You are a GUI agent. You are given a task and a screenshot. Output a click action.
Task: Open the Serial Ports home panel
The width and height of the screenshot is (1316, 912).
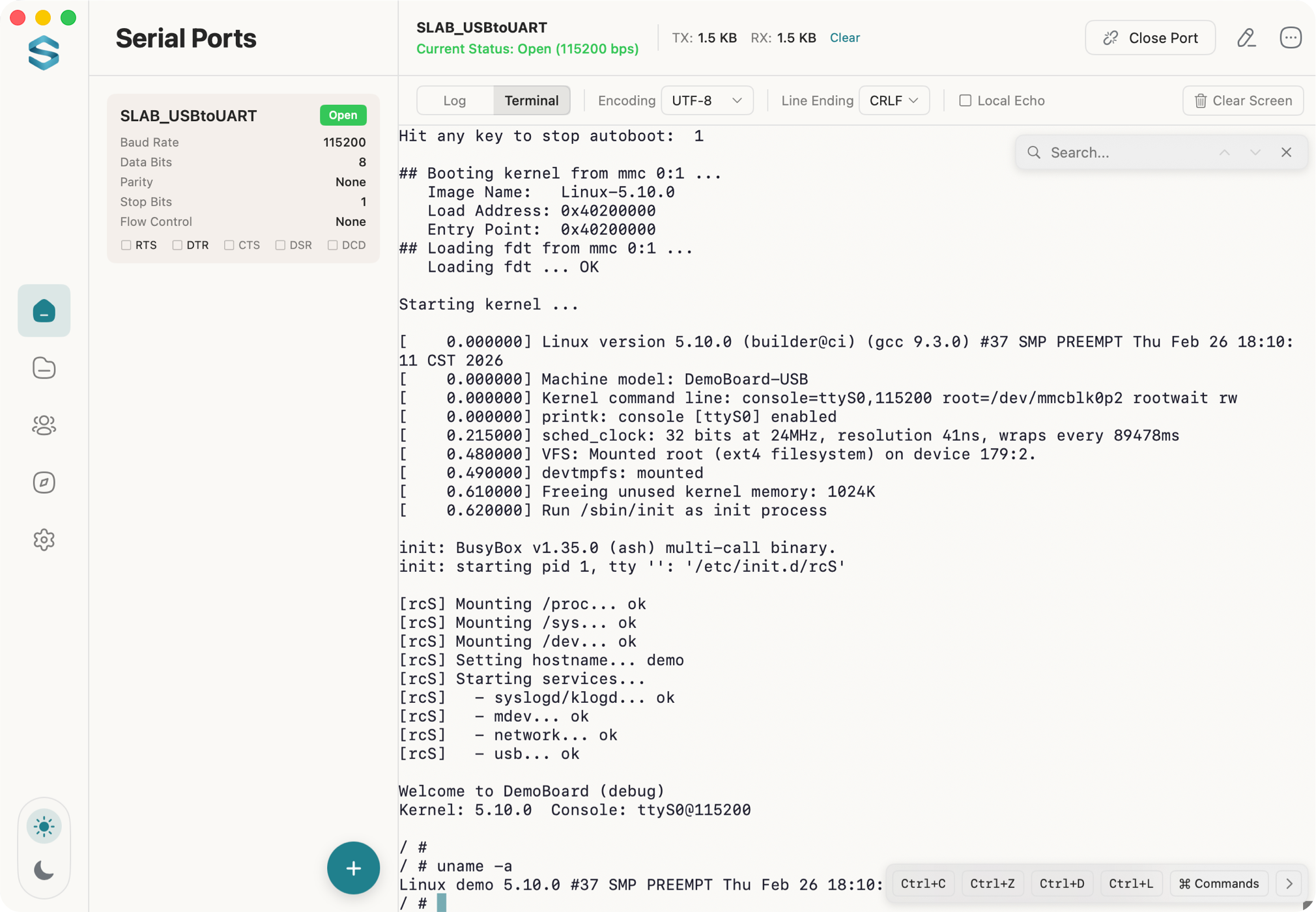(x=44, y=311)
